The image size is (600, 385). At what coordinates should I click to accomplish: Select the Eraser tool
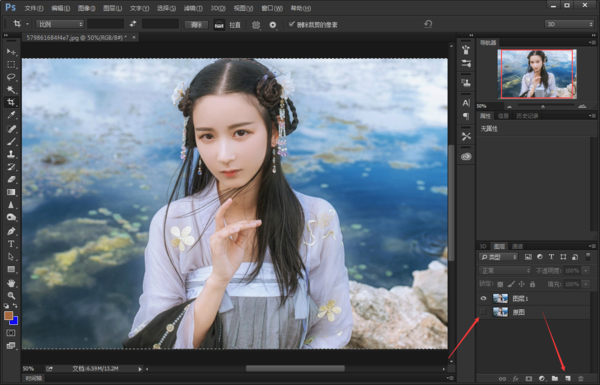(11, 179)
